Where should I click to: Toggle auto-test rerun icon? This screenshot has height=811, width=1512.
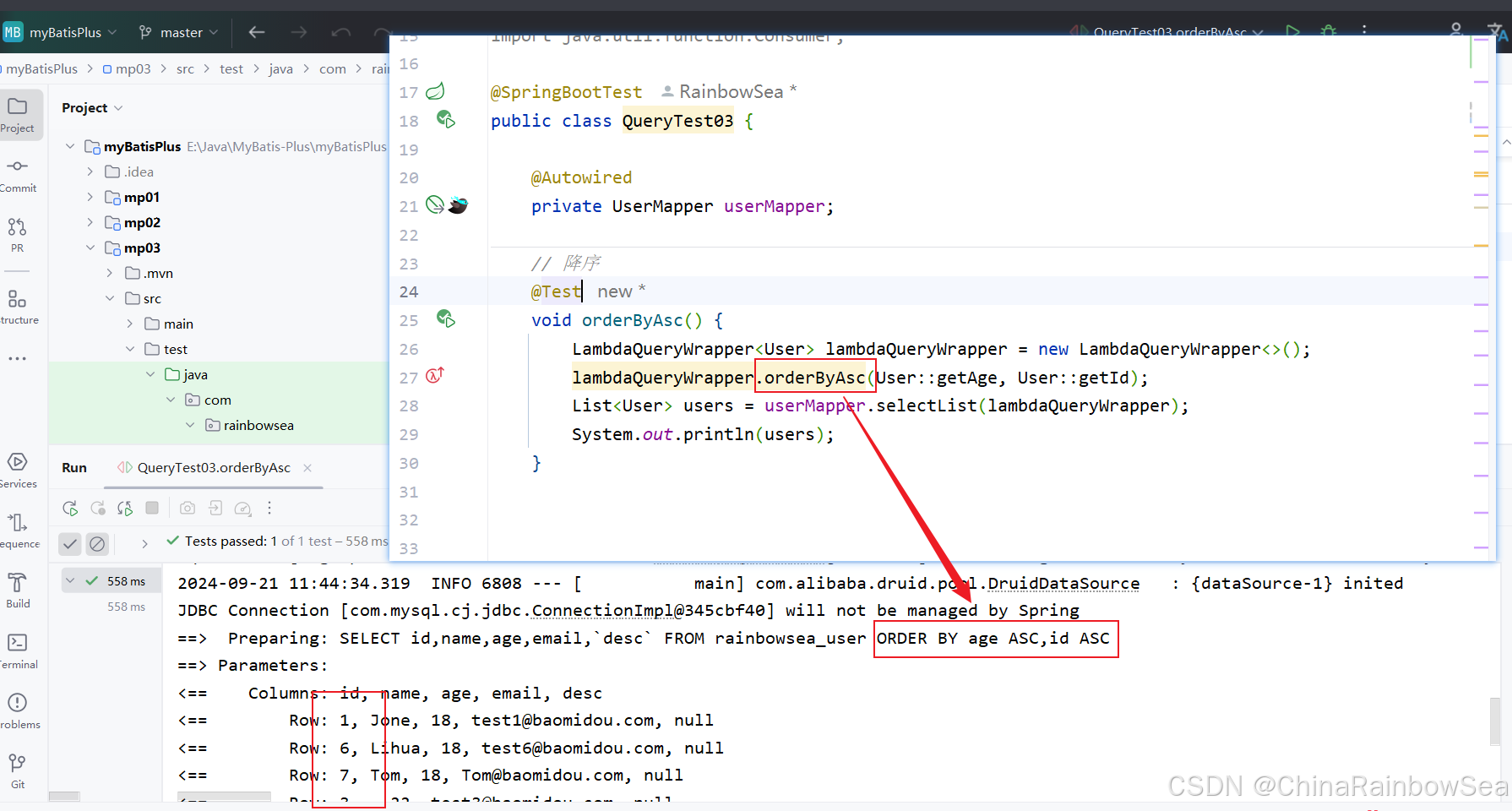[125, 508]
